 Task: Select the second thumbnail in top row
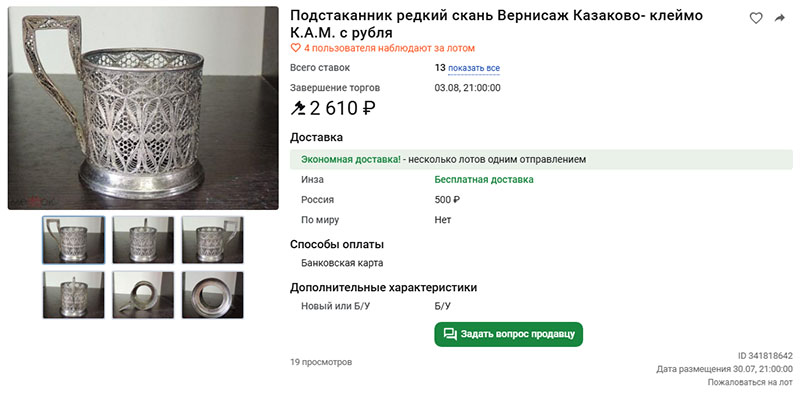(x=143, y=240)
